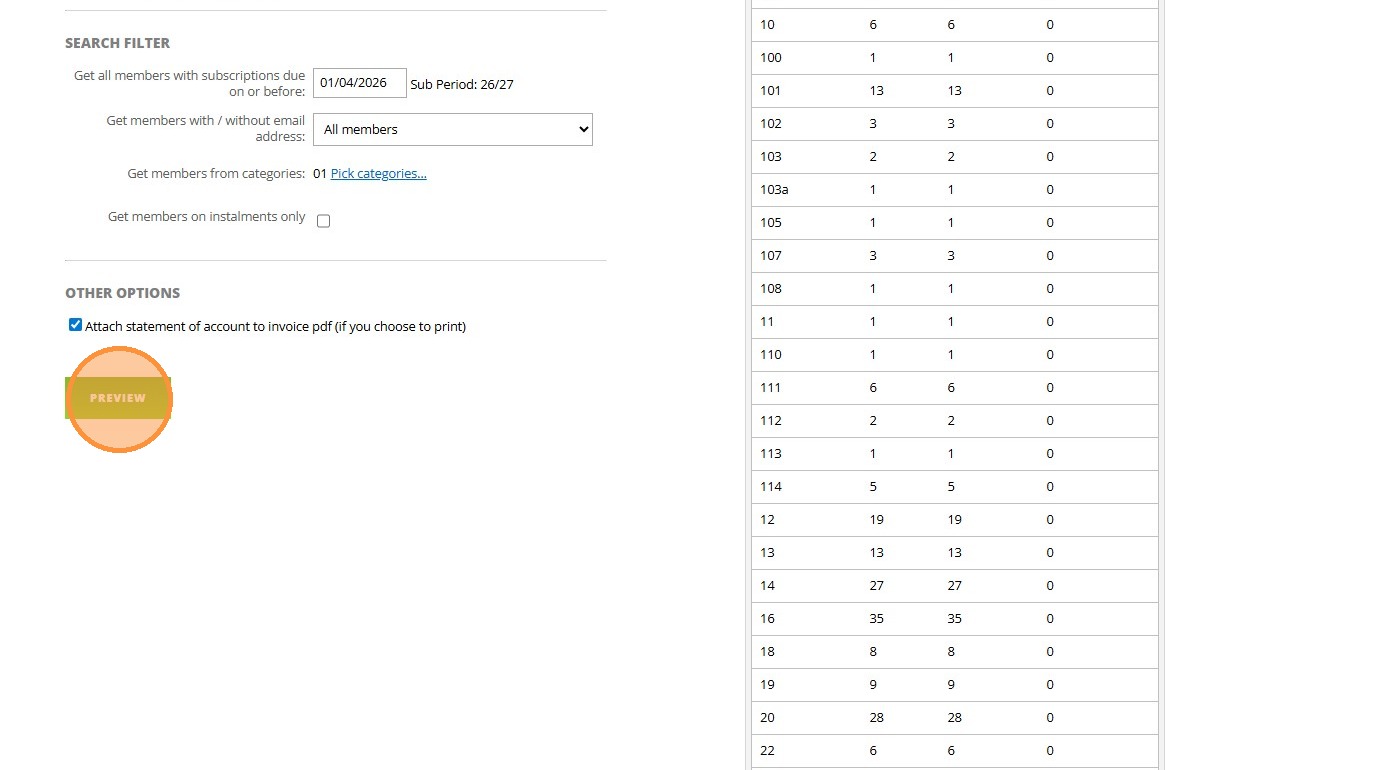
Task: Select the row labeled 22
Action: 767,751
